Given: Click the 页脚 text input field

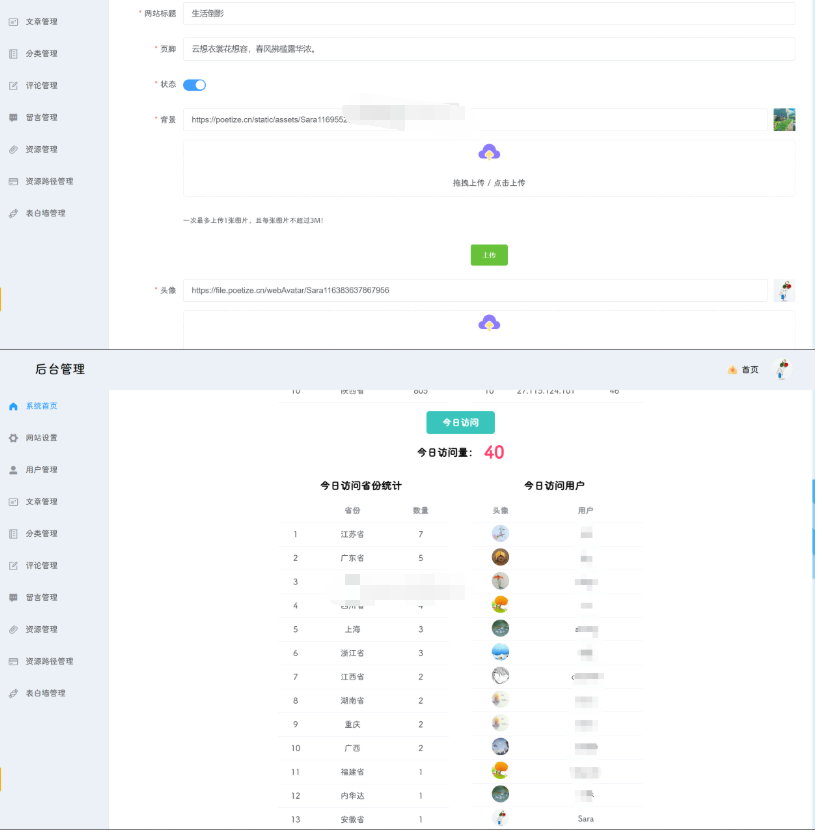Looking at the screenshot, I should pos(489,48).
